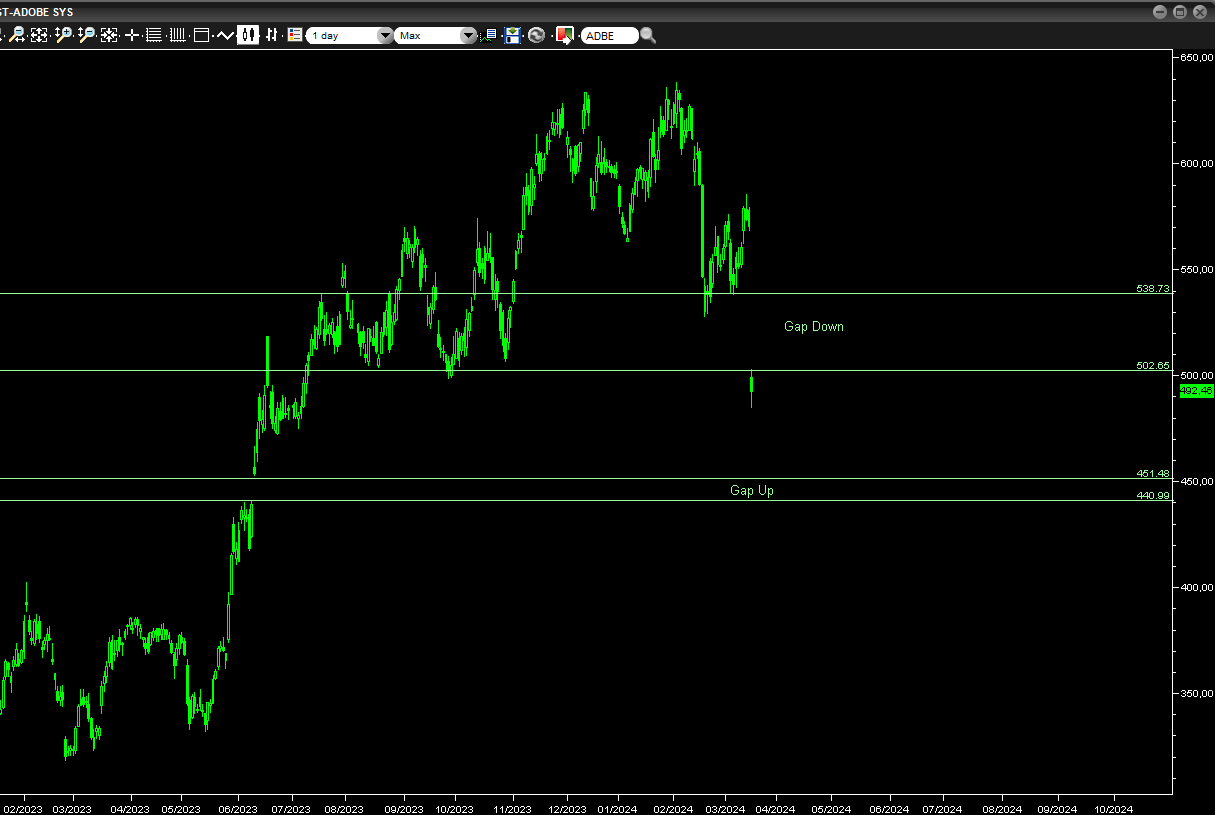Refresh chart data with the reload icon
Image resolution: width=1215 pixels, height=815 pixels.
pos(537,35)
